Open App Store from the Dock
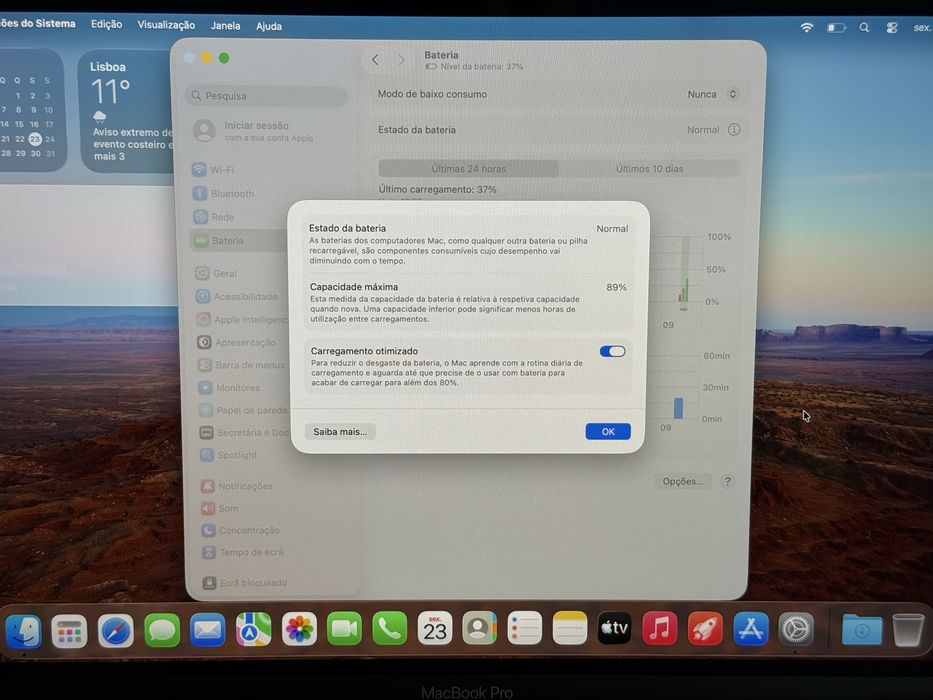This screenshot has width=933, height=700. click(x=750, y=629)
